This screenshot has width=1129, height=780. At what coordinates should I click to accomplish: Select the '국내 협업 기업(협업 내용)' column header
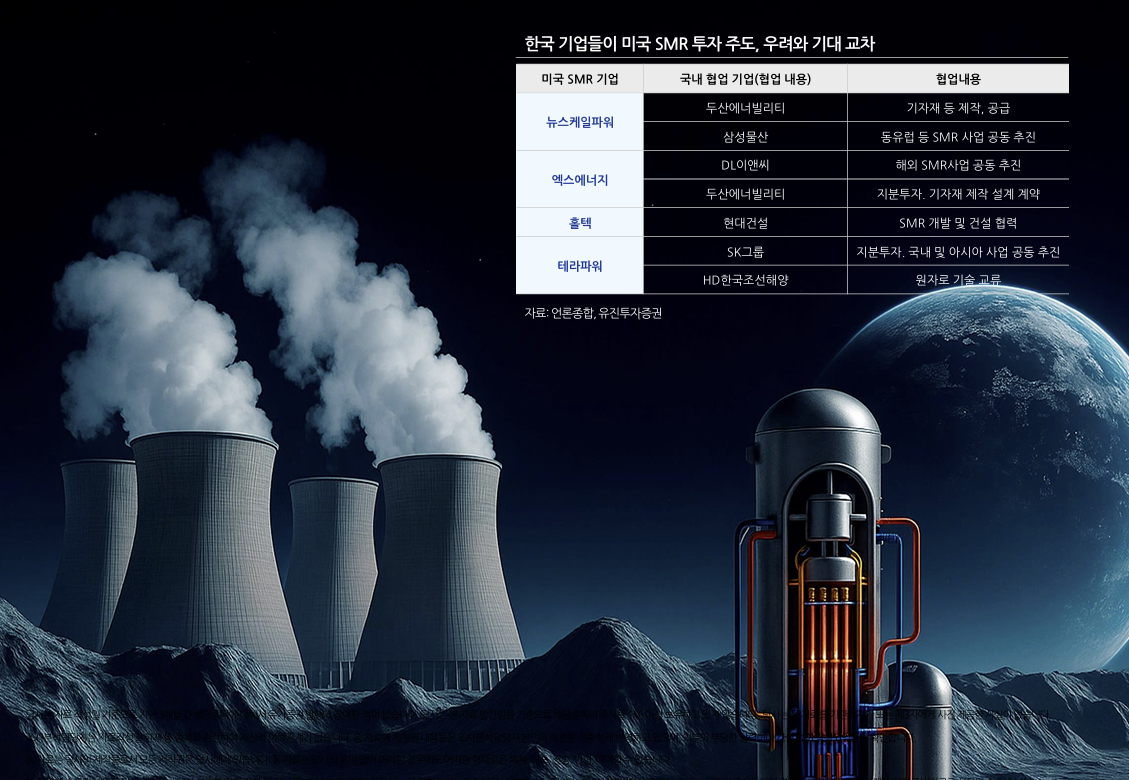click(745, 79)
